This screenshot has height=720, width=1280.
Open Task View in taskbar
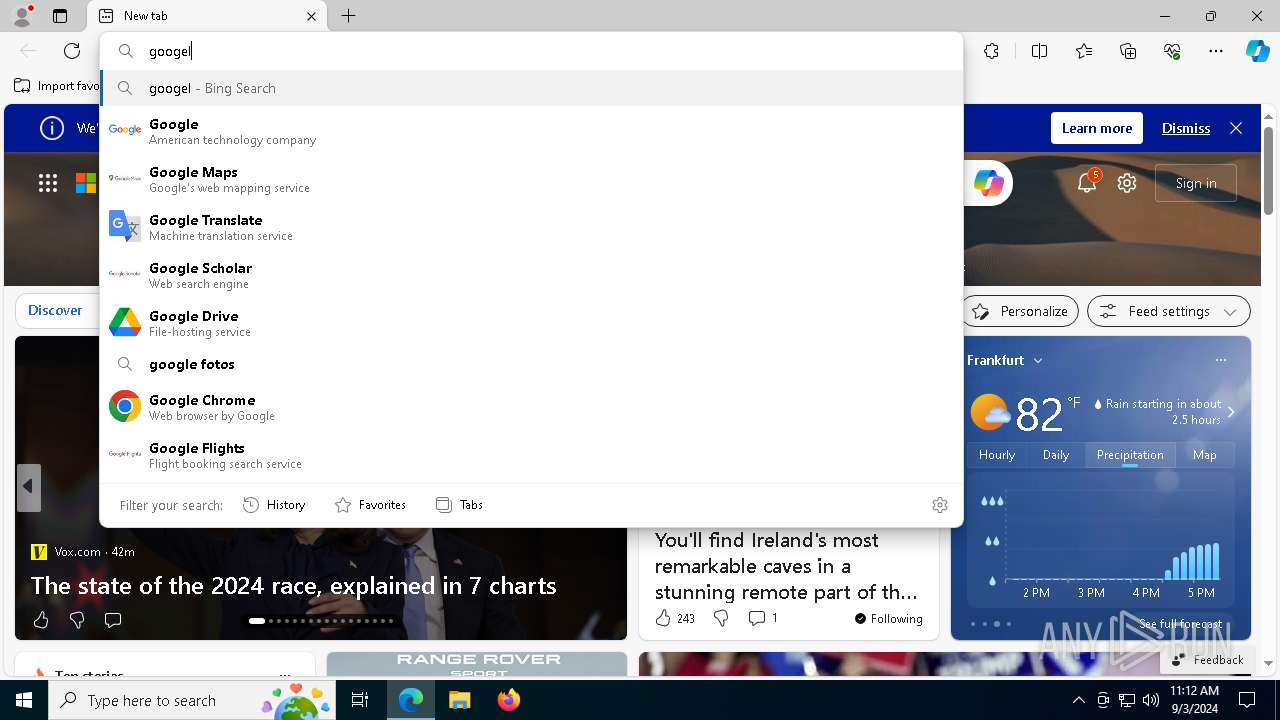(x=360, y=700)
